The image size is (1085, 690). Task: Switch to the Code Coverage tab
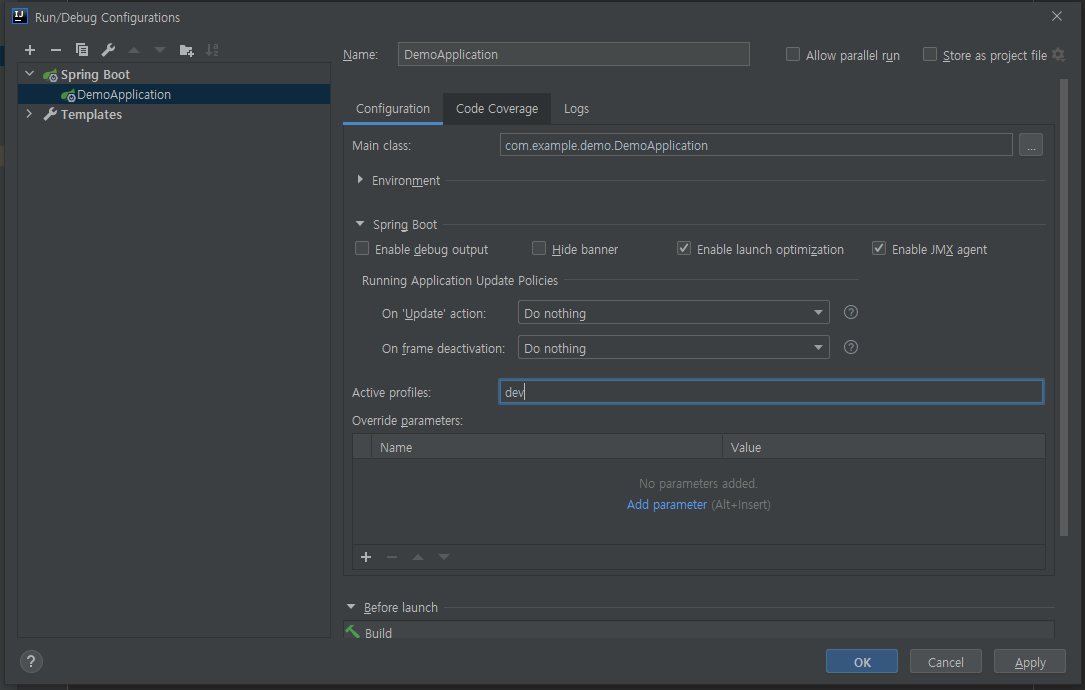click(497, 109)
